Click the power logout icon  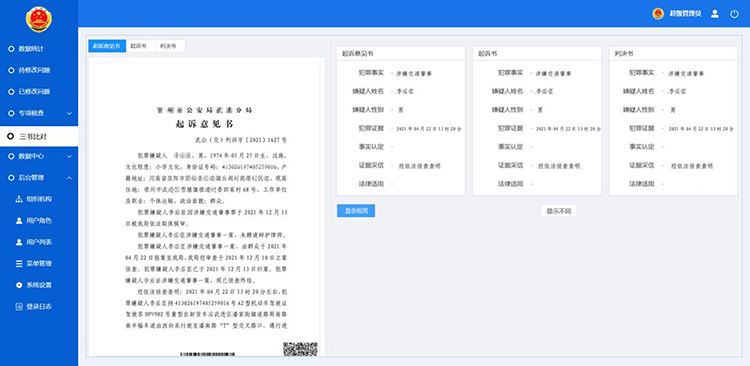point(734,14)
